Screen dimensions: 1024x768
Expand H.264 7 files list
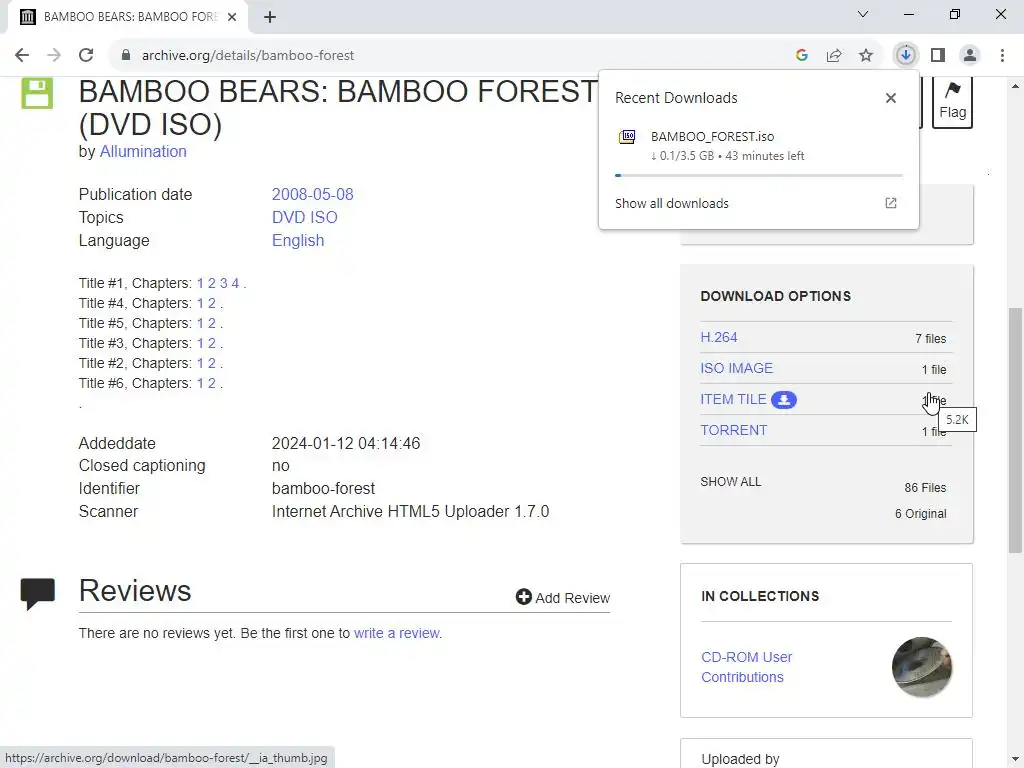coord(931,338)
